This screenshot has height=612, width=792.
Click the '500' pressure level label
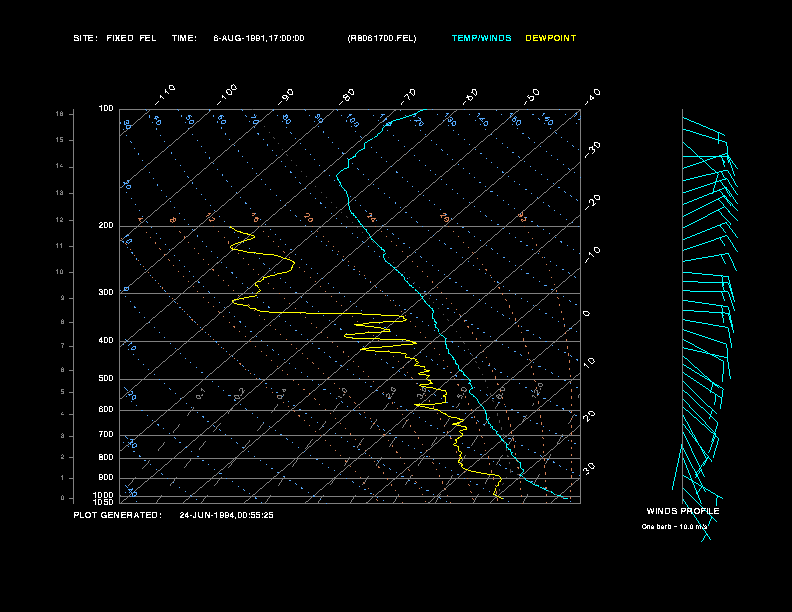point(106,379)
